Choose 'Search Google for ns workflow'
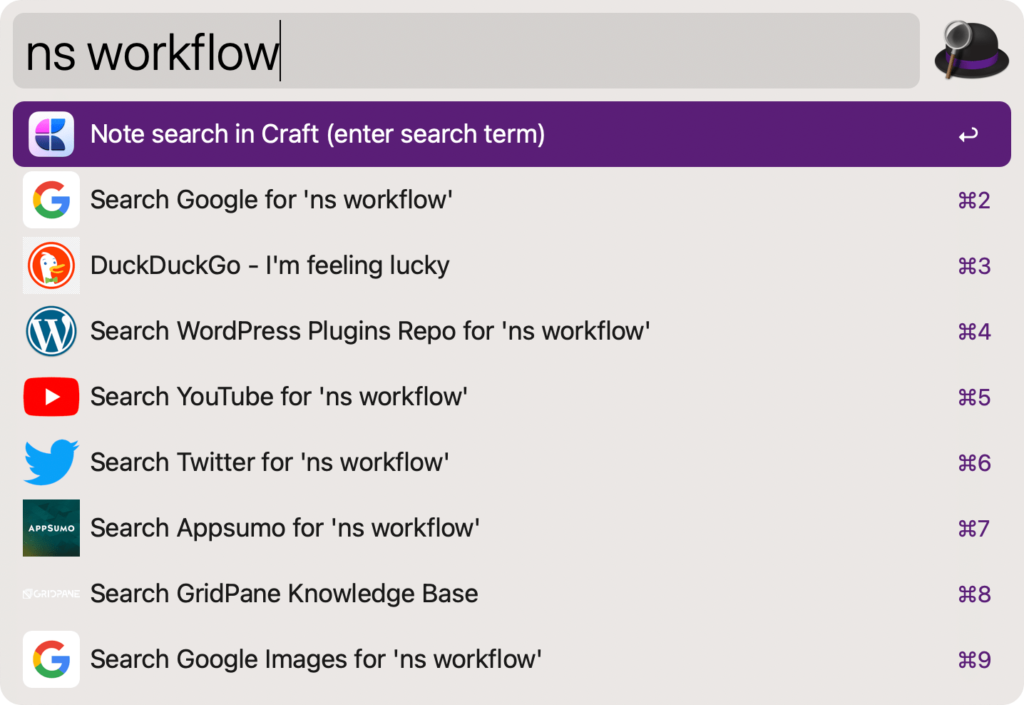The height and width of the screenshot is (705, 1024). tap(512, 200)
